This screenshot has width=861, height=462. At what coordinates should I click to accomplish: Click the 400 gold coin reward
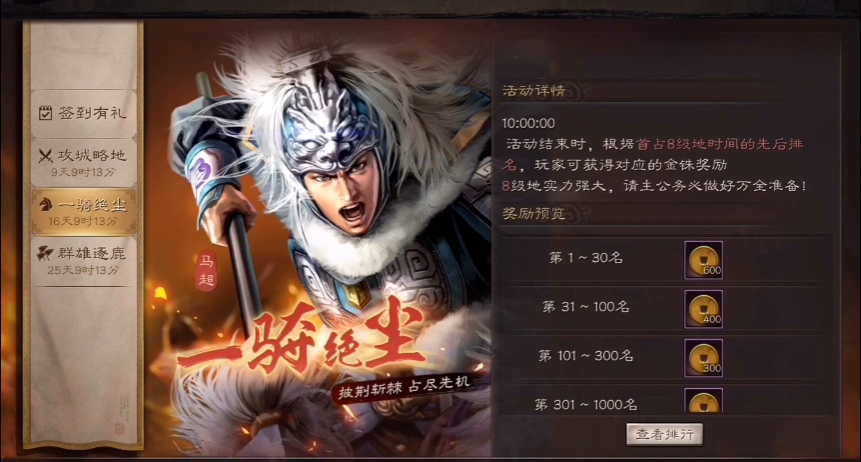[x=703, y=309]
